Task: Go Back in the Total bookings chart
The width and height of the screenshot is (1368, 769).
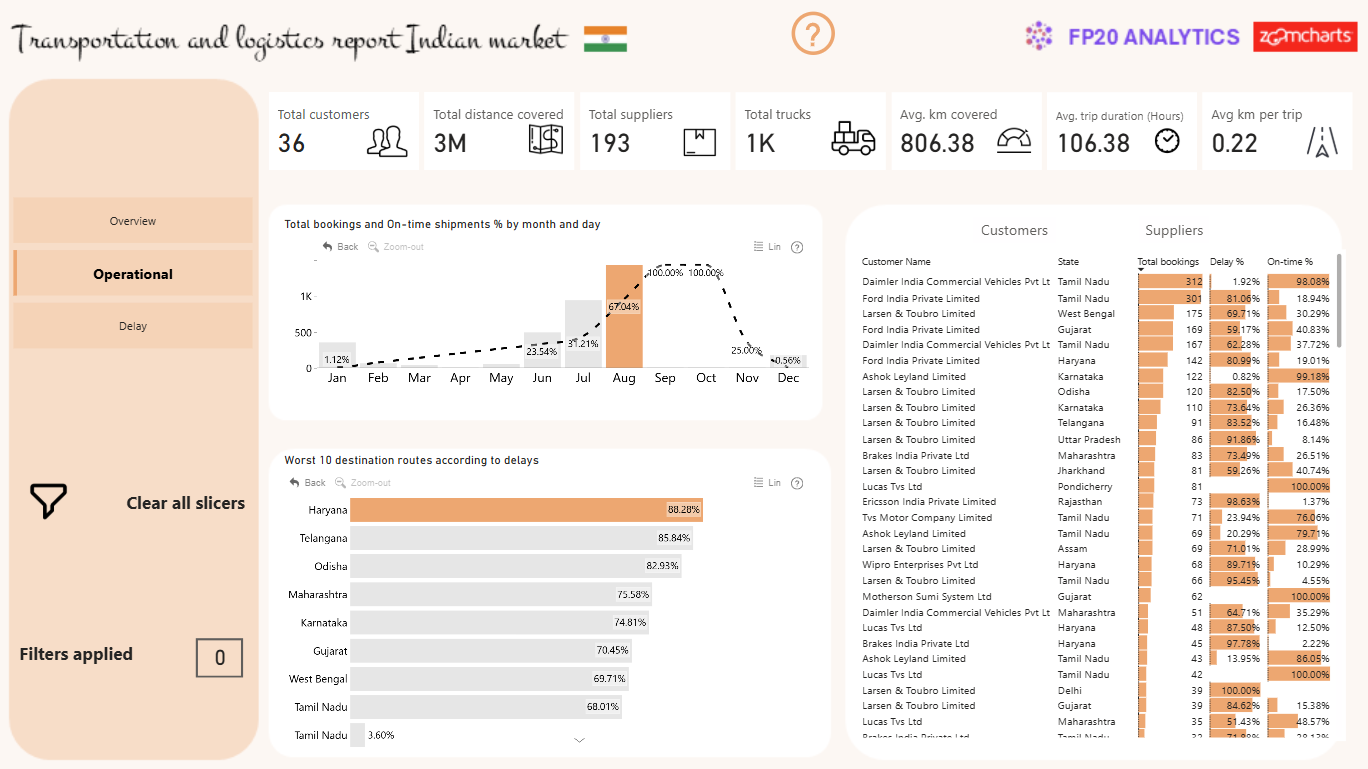Action: tap(340, 247)
